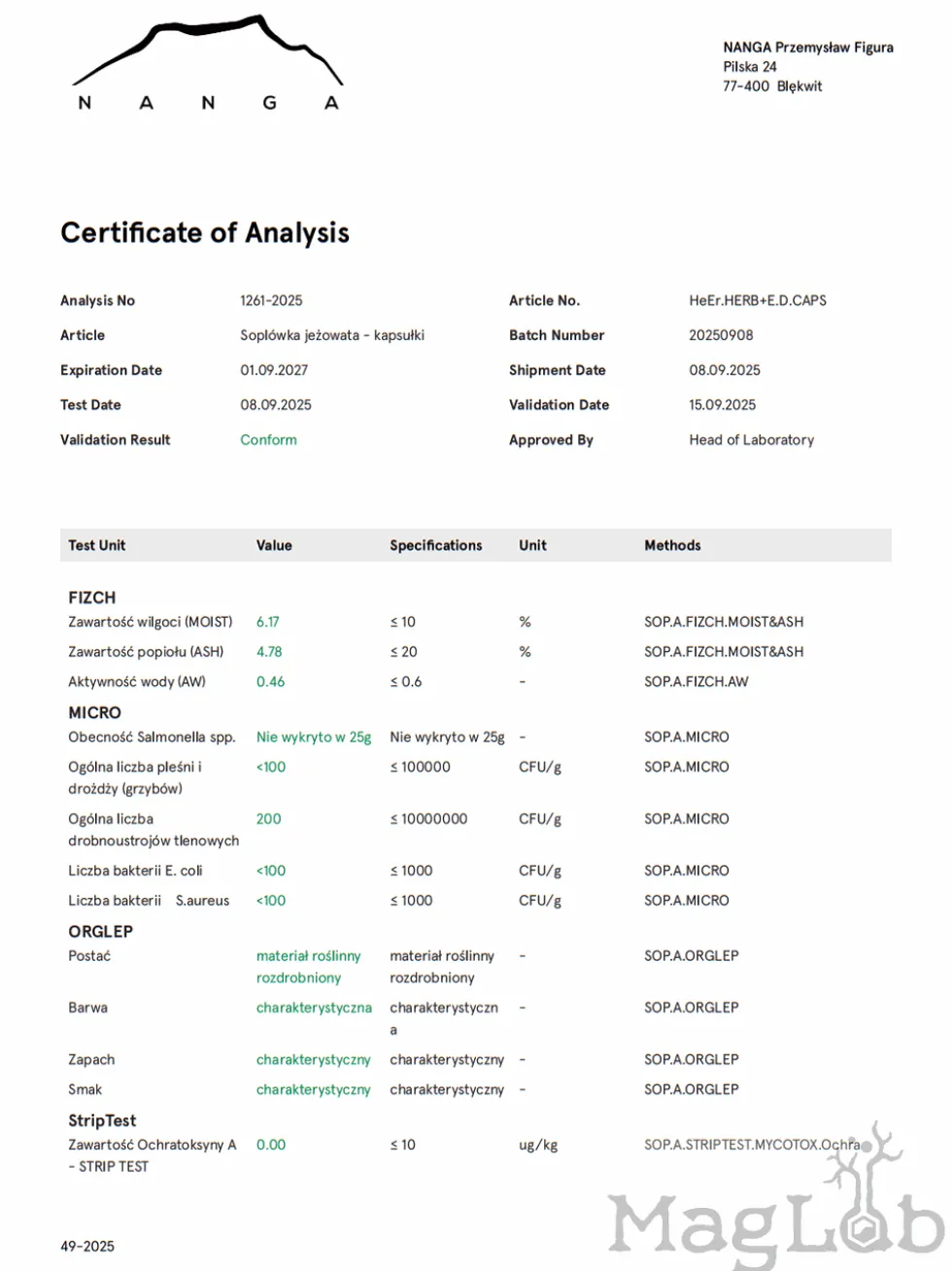Click the unit 'ug/kg'
The height and width of the screenshot is (1271, 952).
538,1146
